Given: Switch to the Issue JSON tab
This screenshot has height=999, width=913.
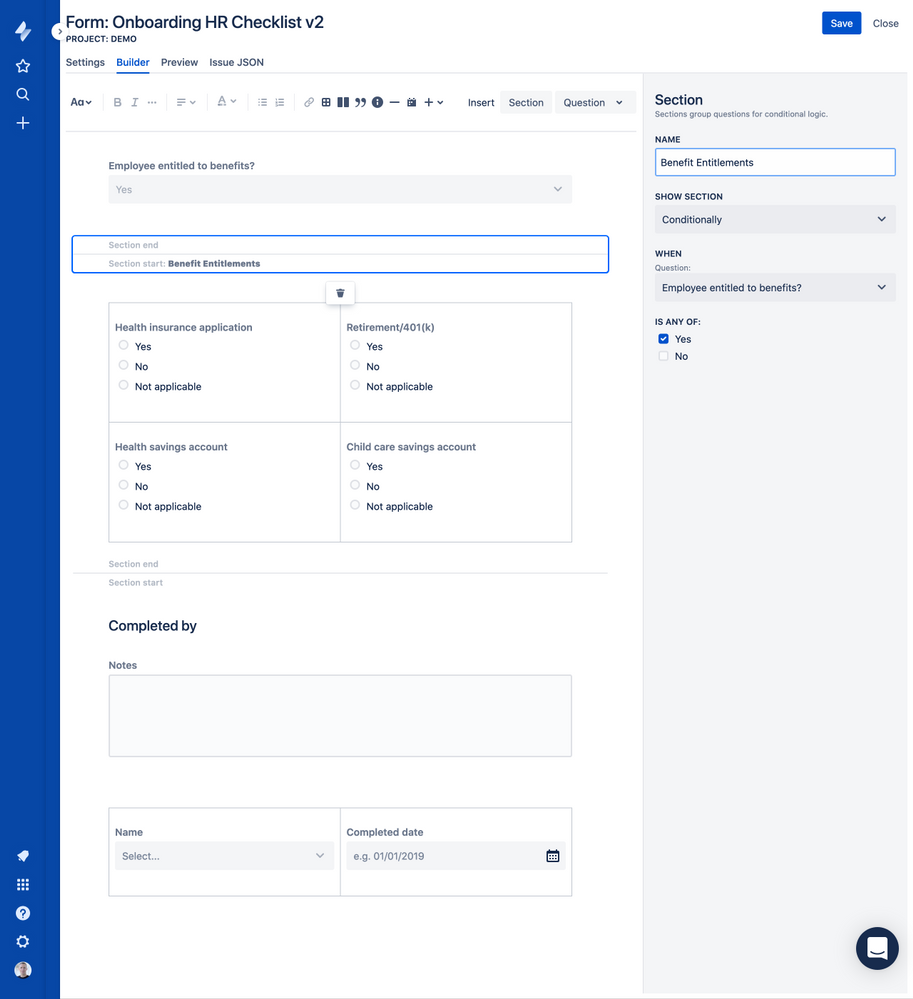Looking at the screenshot, I should click(x=236, y=62).
